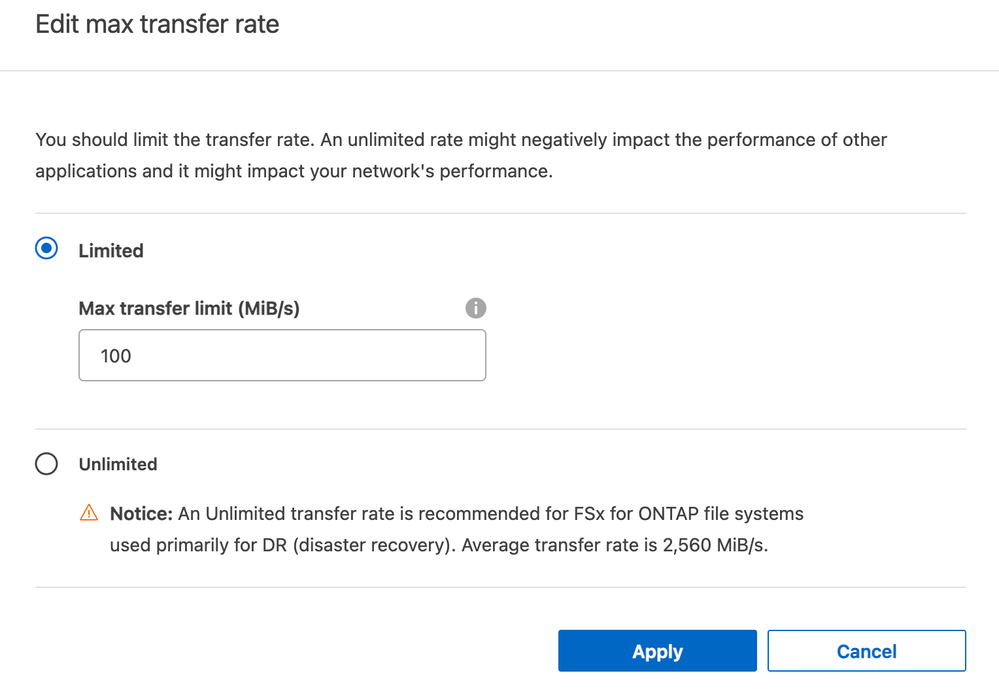Click the filled blue Limited radio indicator

coord(45,248)
